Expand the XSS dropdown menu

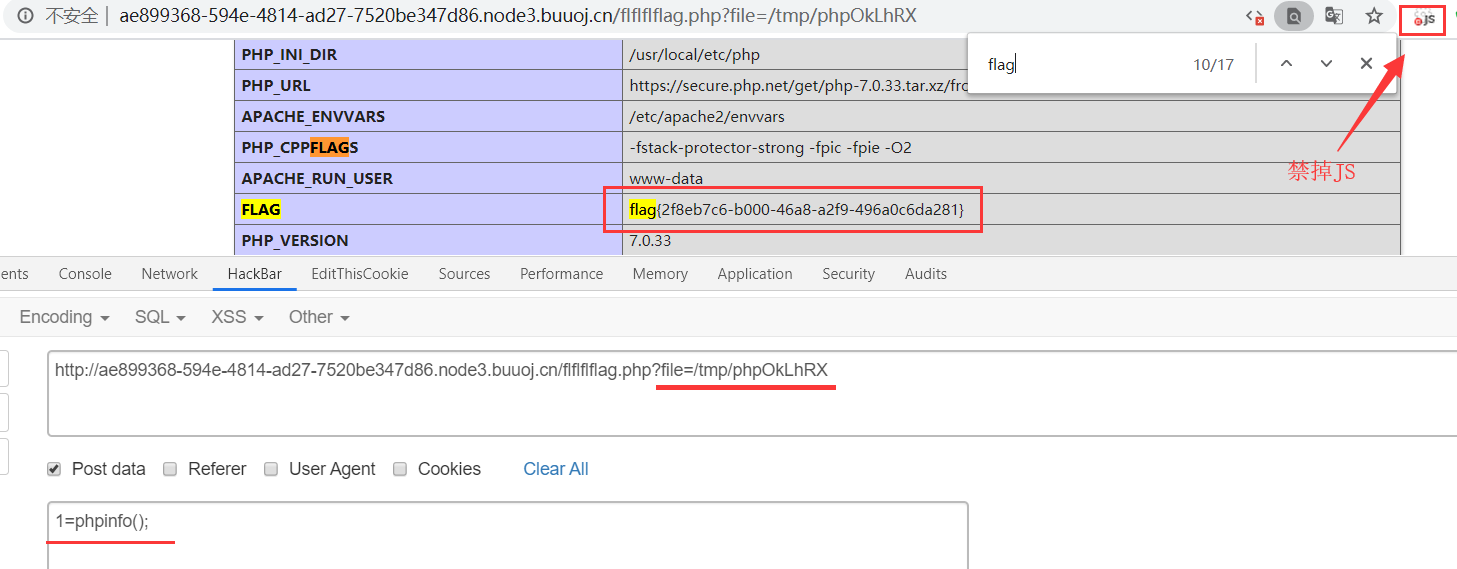pos(237,317)
